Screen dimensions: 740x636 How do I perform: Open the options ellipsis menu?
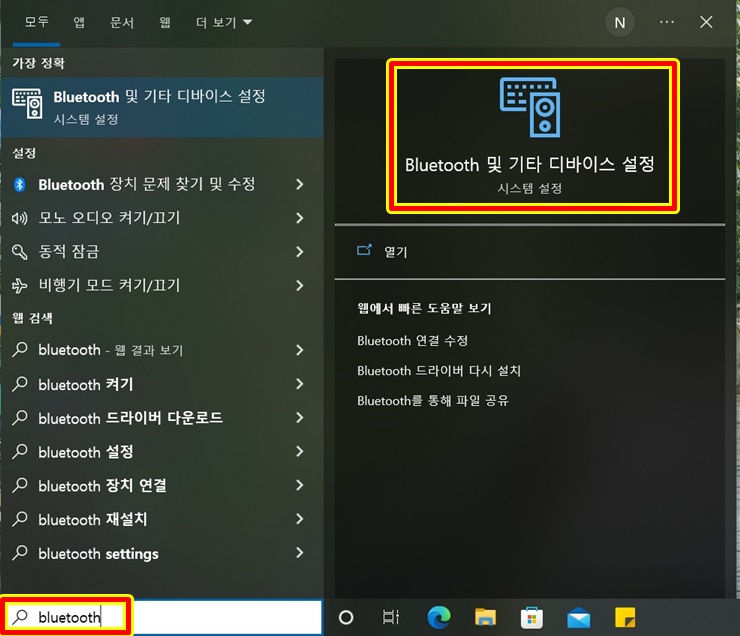click(x=666, y=22)
